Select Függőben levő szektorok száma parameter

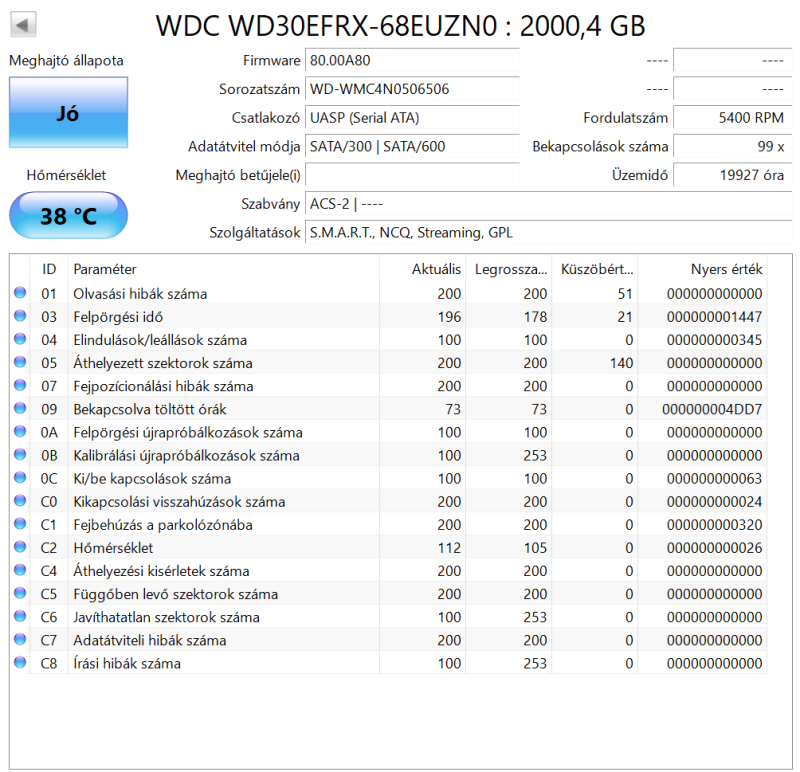[x=176, y=594]
